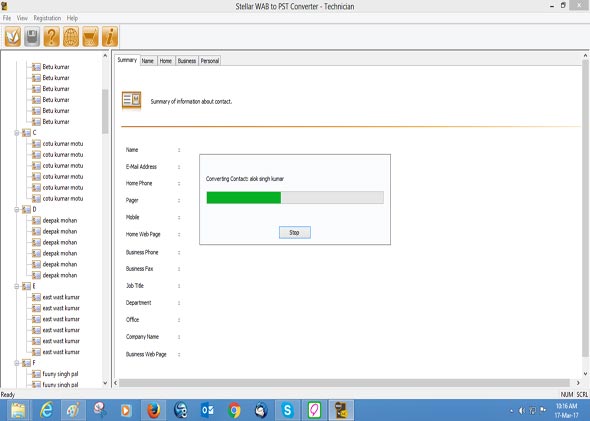Click the 'Home Web Page' field label
Screen dimensions: 590x421
pos(143,234)
